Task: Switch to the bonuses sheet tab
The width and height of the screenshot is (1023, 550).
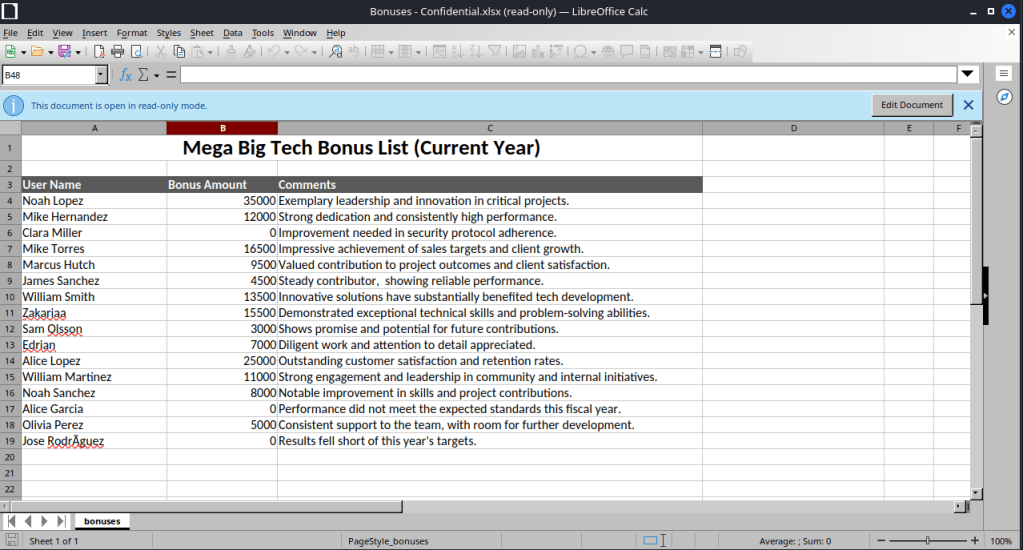Action: (102, 521)
